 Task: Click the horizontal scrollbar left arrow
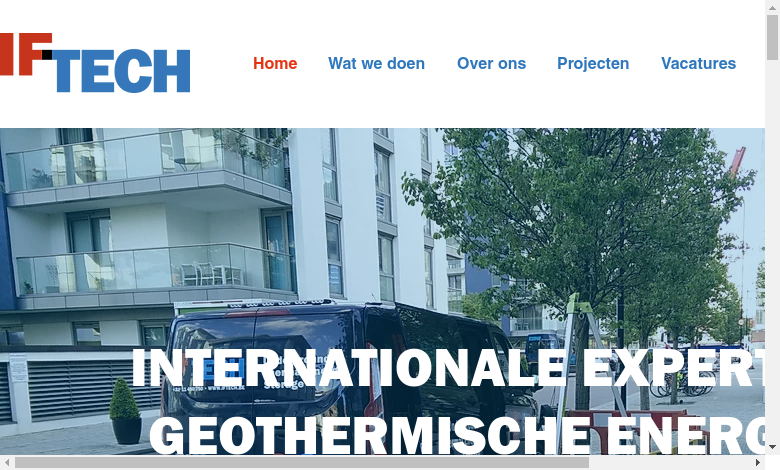[x=6, y=463]
